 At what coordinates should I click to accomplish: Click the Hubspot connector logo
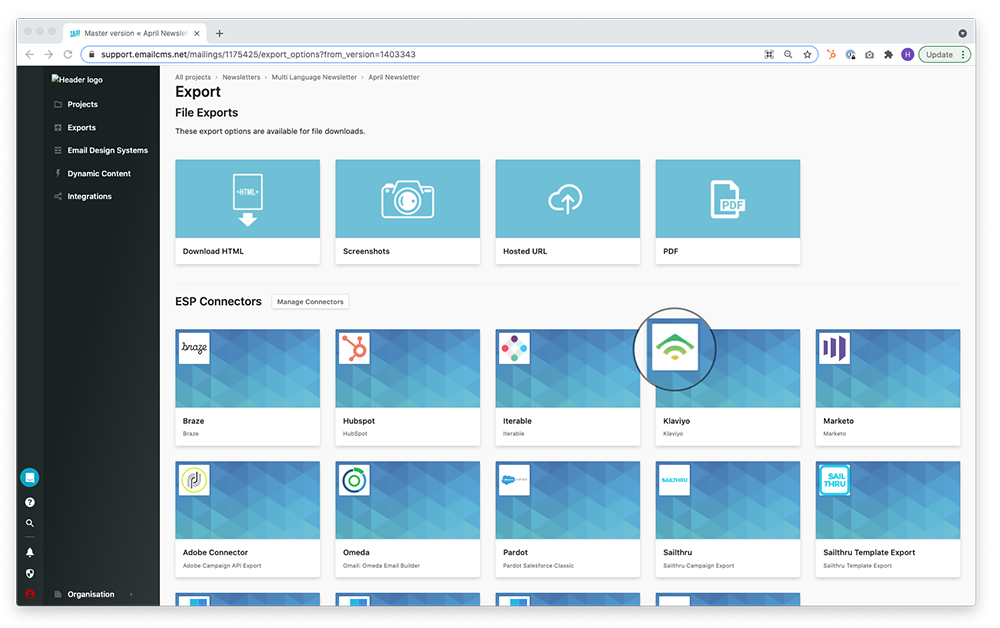point(355,348)
